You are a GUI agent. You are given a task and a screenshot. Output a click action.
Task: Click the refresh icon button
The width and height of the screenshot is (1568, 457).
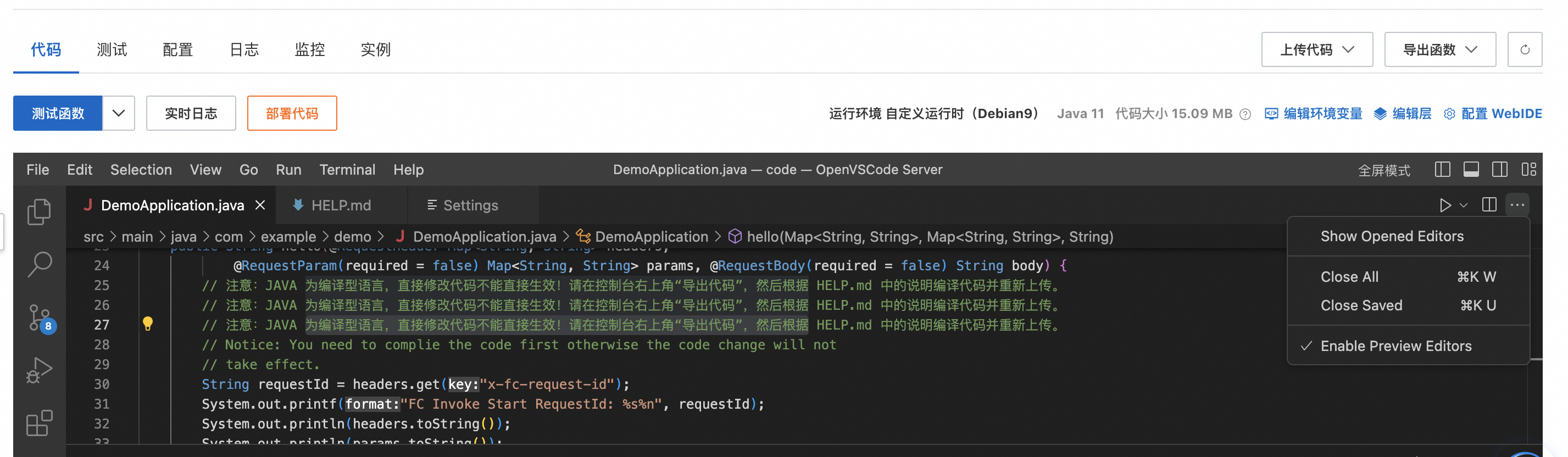(1524, 49)
